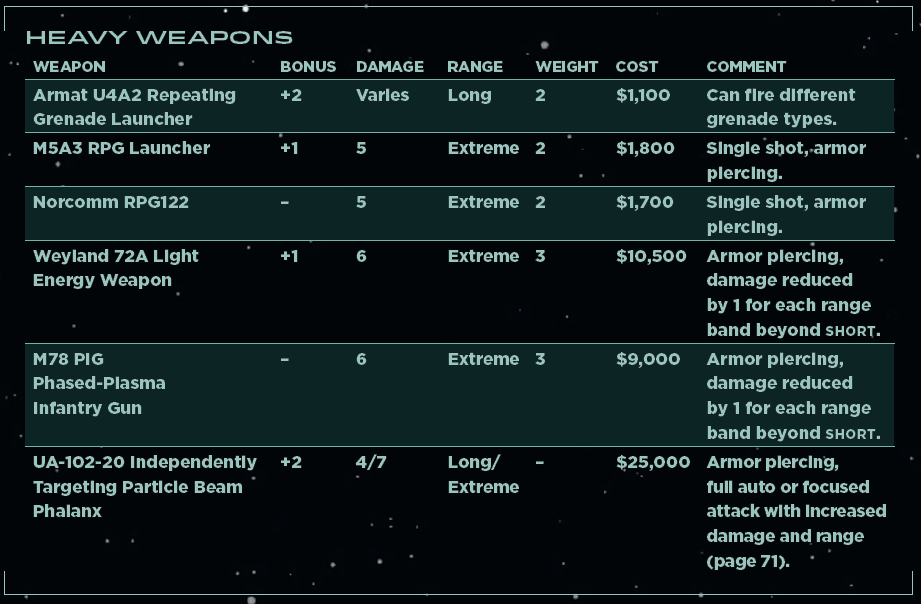Select Weyland 72A Light Energy Weapon entry
This screenshot has width=921, height=604.
(115, 268)
